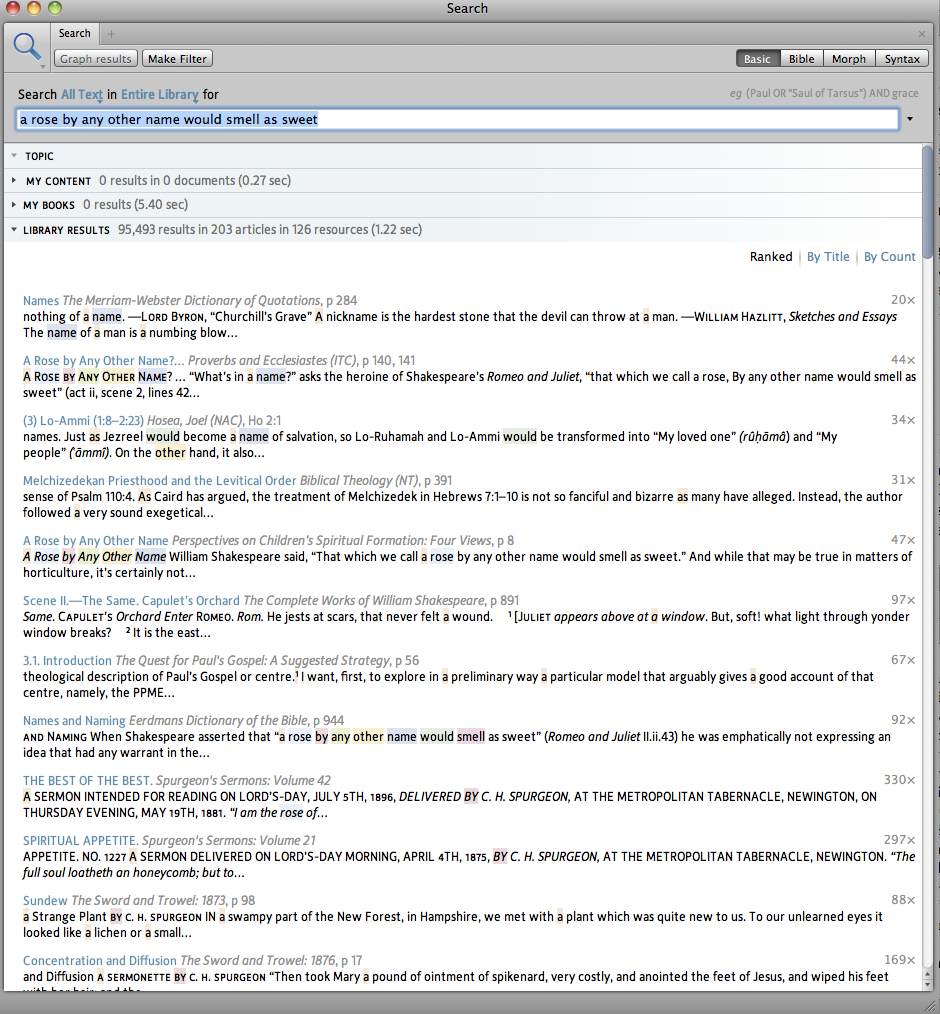The image size is (940, 1014).
Task: Switch to Morph search mode
Action: coord(849,59)
